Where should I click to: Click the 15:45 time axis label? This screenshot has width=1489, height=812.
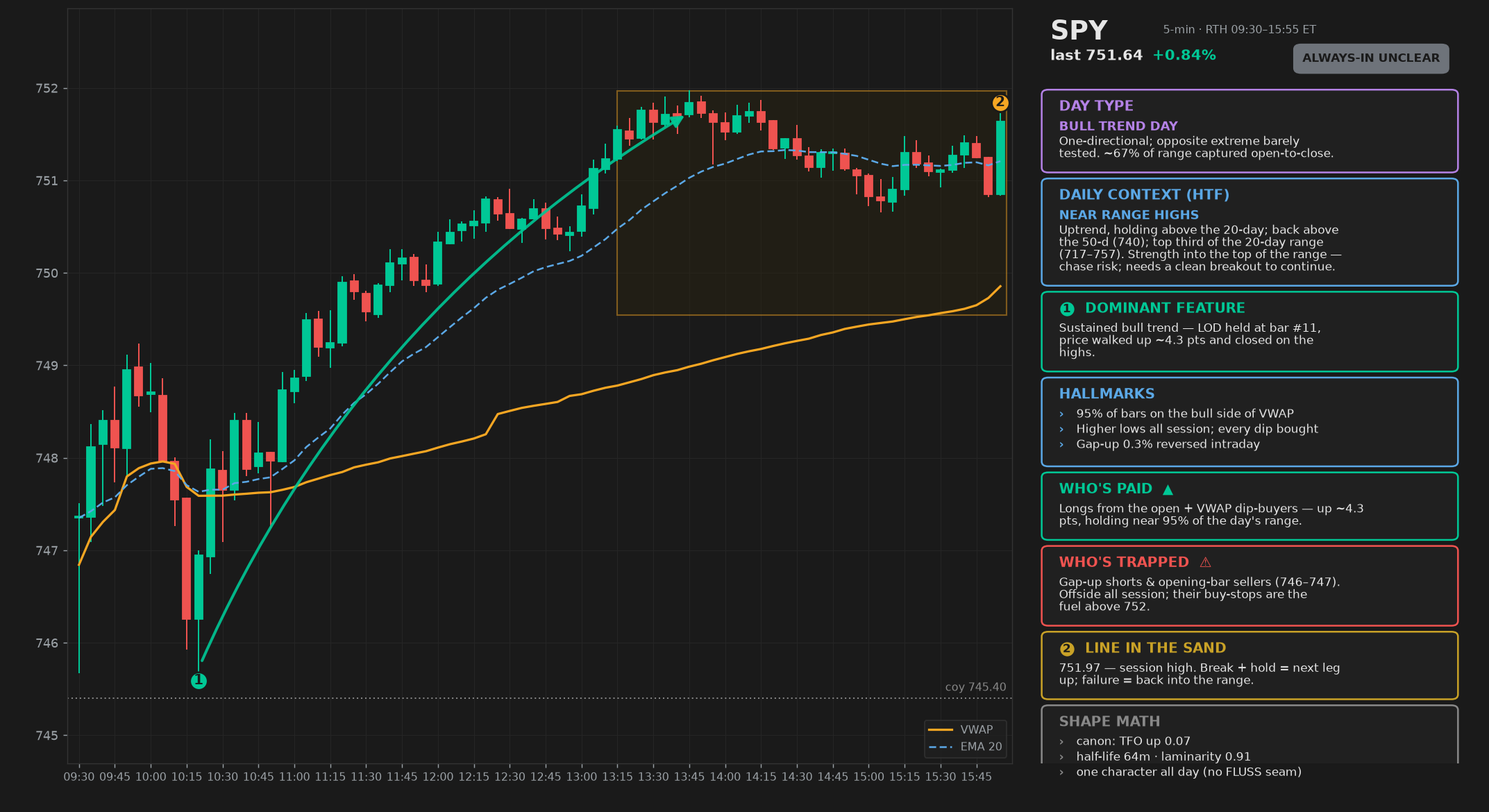976,777
